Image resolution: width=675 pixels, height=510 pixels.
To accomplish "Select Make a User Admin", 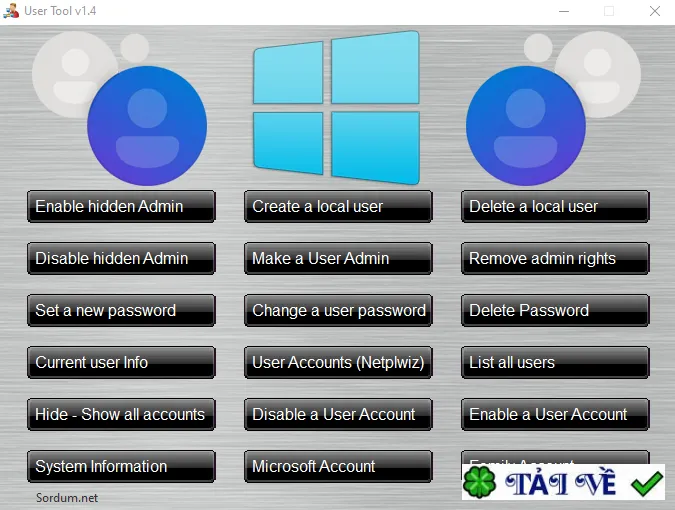I will point(338,259).
